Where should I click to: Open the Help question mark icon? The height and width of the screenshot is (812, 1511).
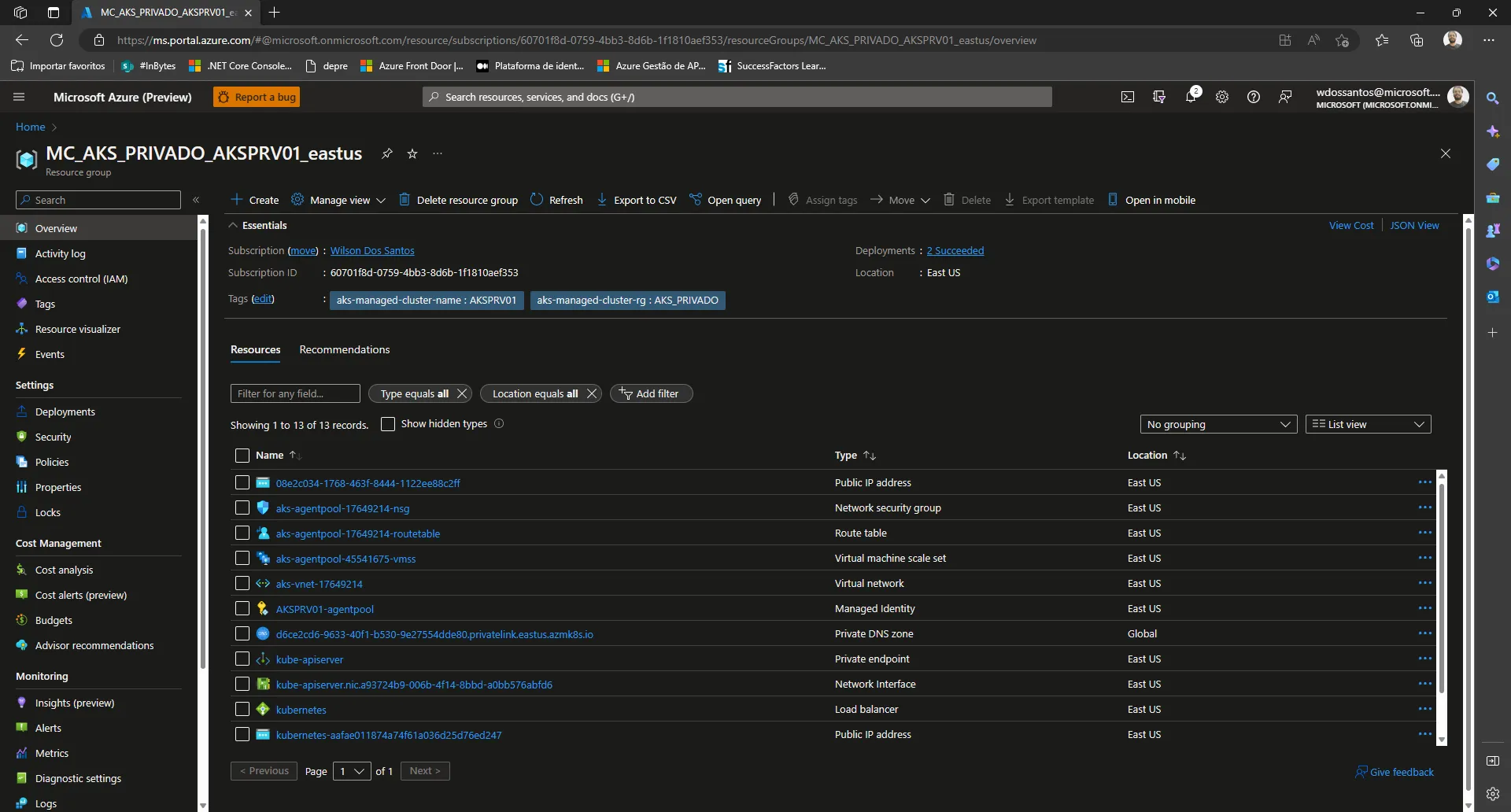pos(1254,97)
